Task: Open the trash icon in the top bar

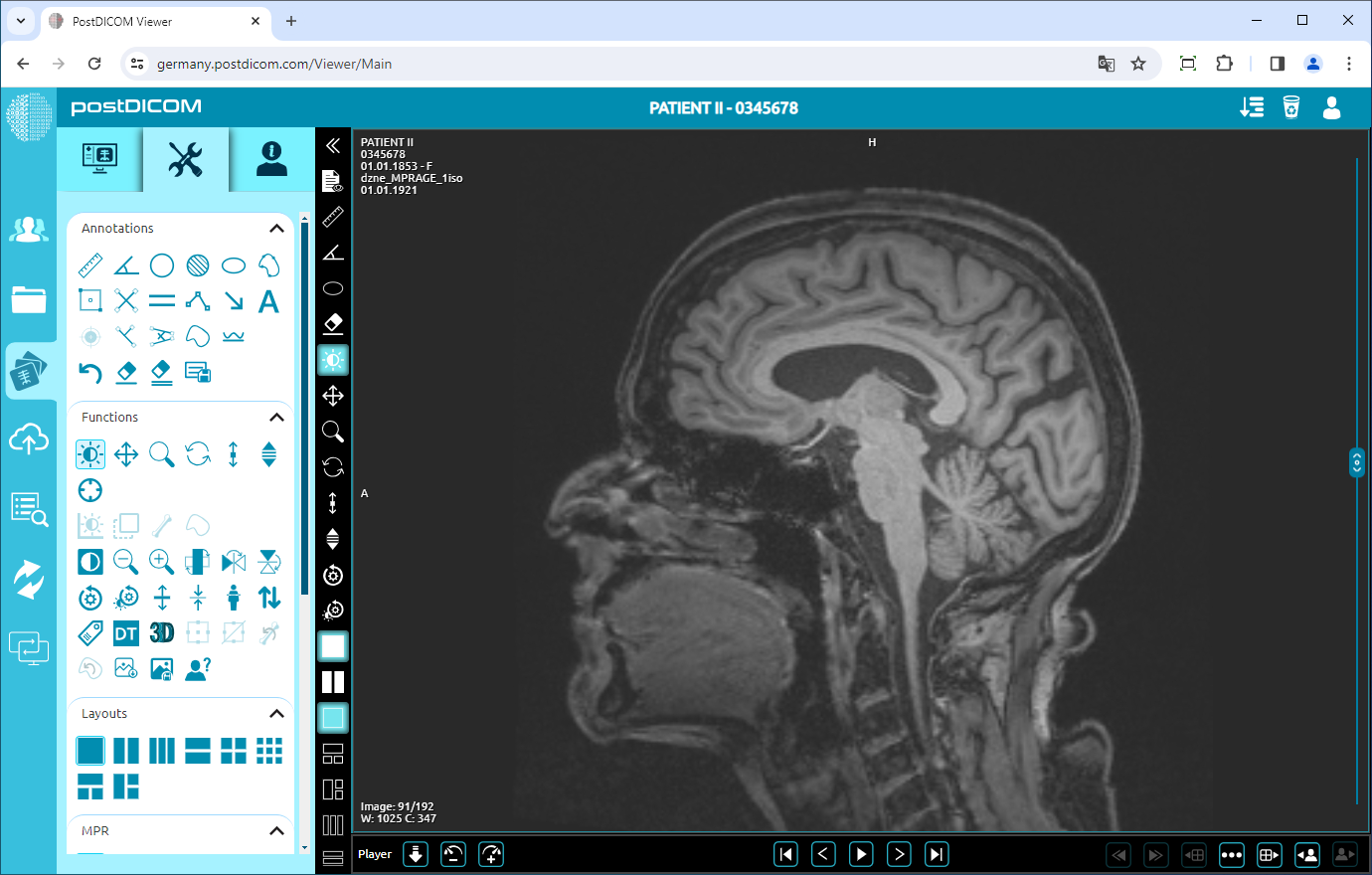Action: coord(1291,107)
